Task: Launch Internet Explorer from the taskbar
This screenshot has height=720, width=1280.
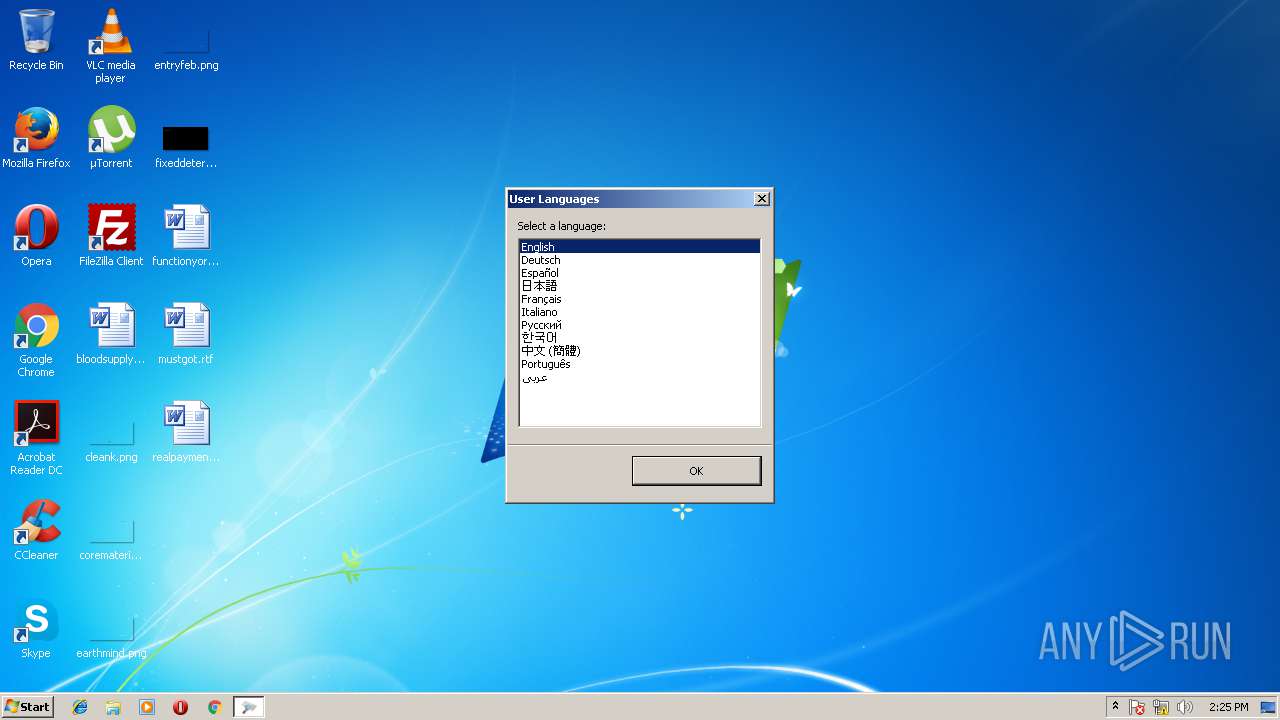Action: click(x=80, y=707)
